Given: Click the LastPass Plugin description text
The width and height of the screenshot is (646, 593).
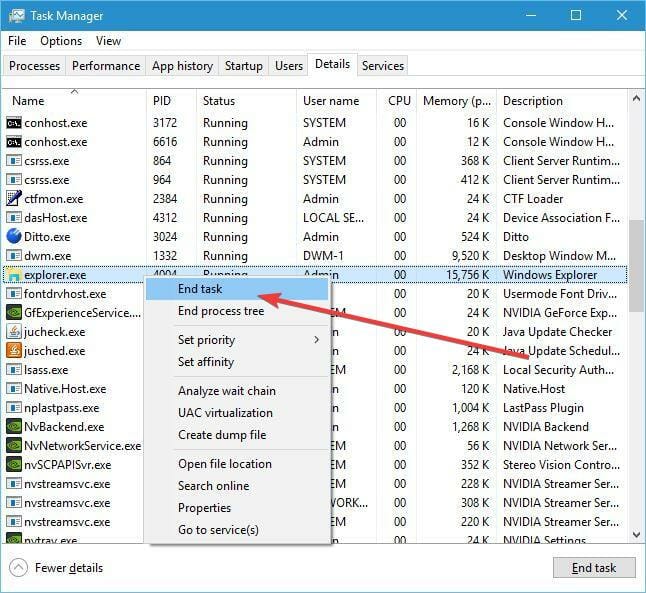Looking at the screenshot, I should pos(543,408).
